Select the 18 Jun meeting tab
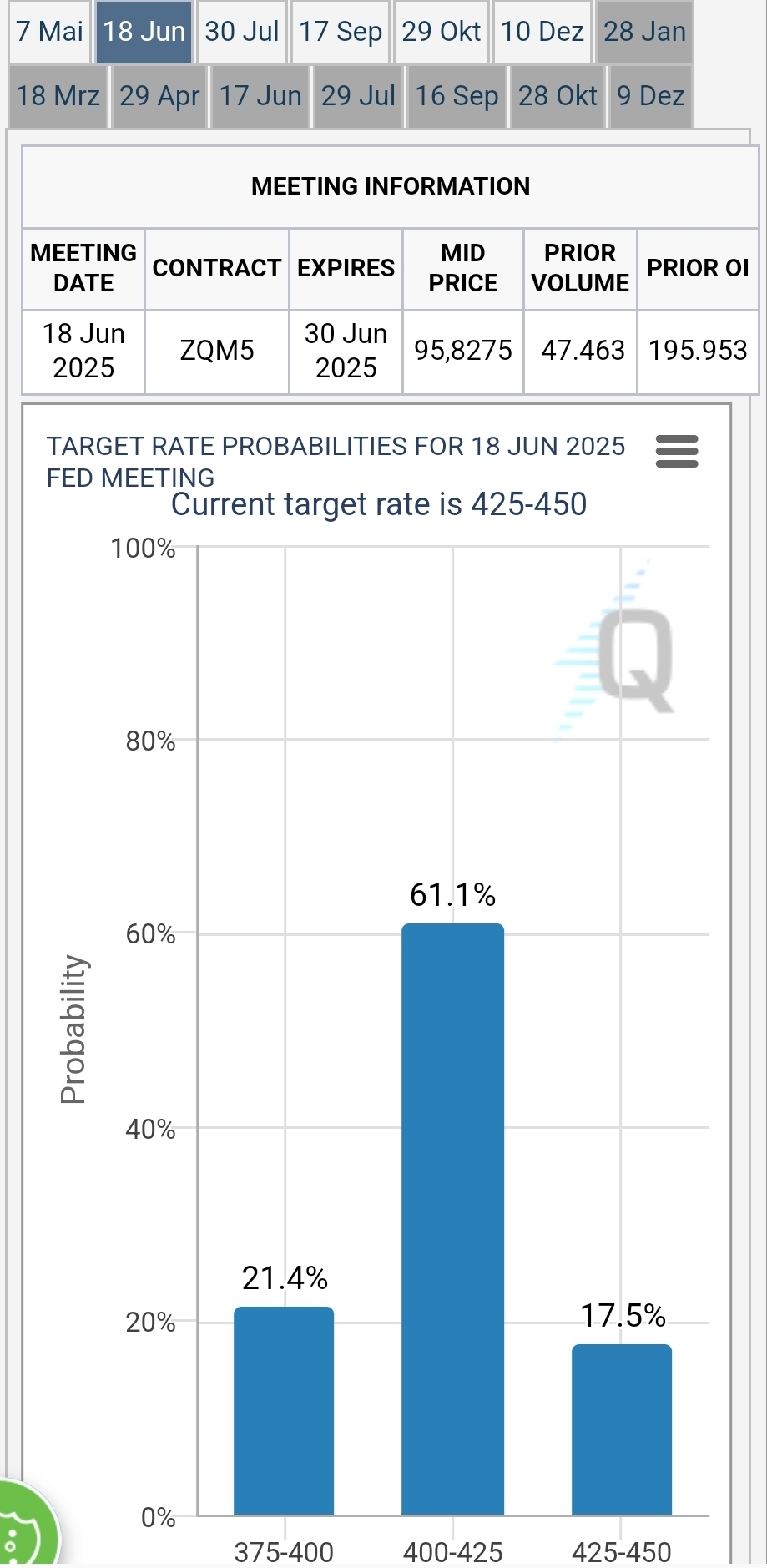The height and width of the screenshot is (1568, 767). coord(144,32)
